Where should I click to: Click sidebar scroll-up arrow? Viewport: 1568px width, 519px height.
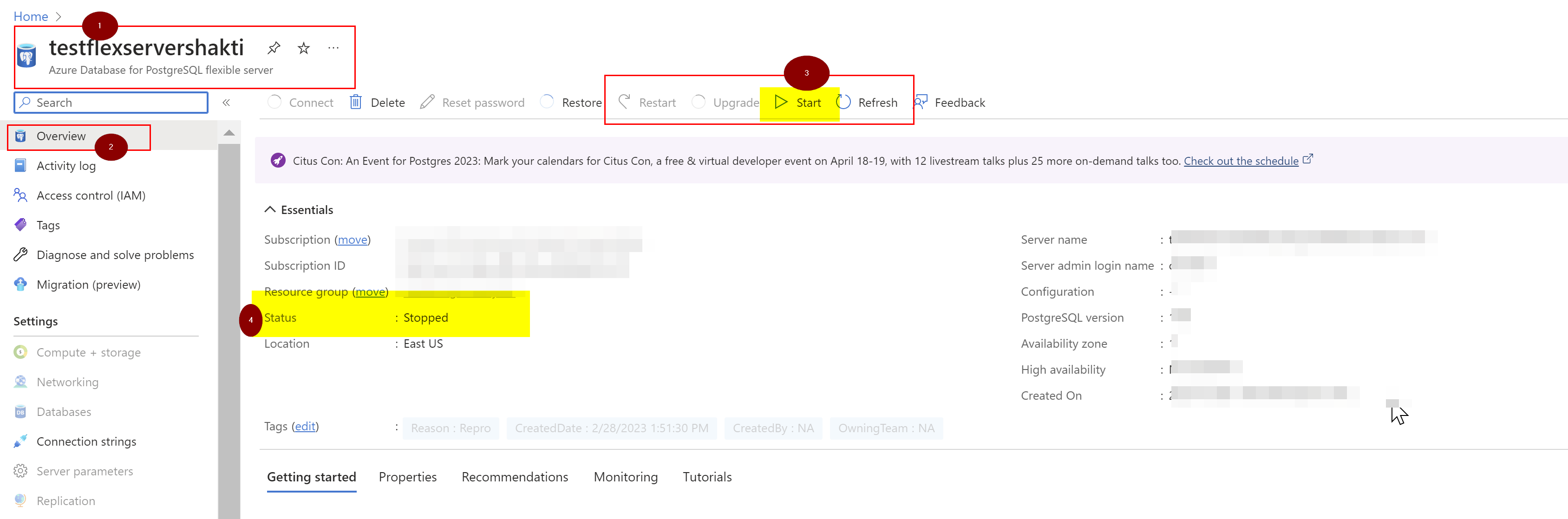click(229, 133)
